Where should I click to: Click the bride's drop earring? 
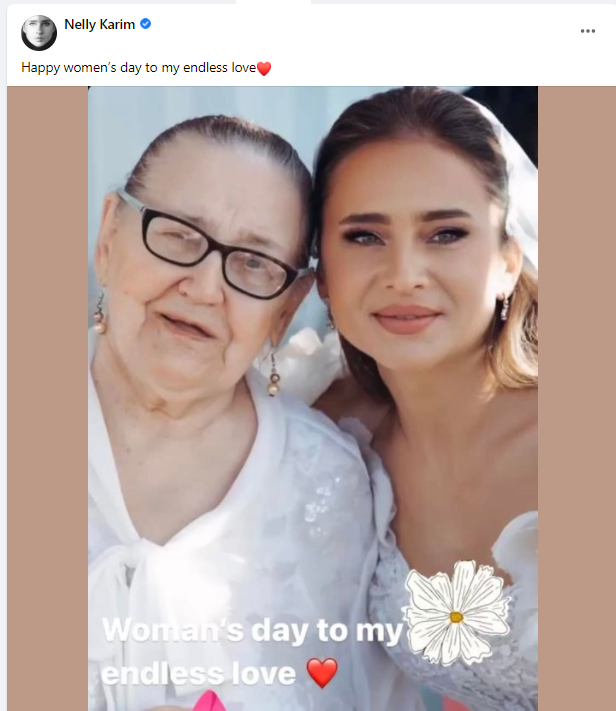click(505, 306)
